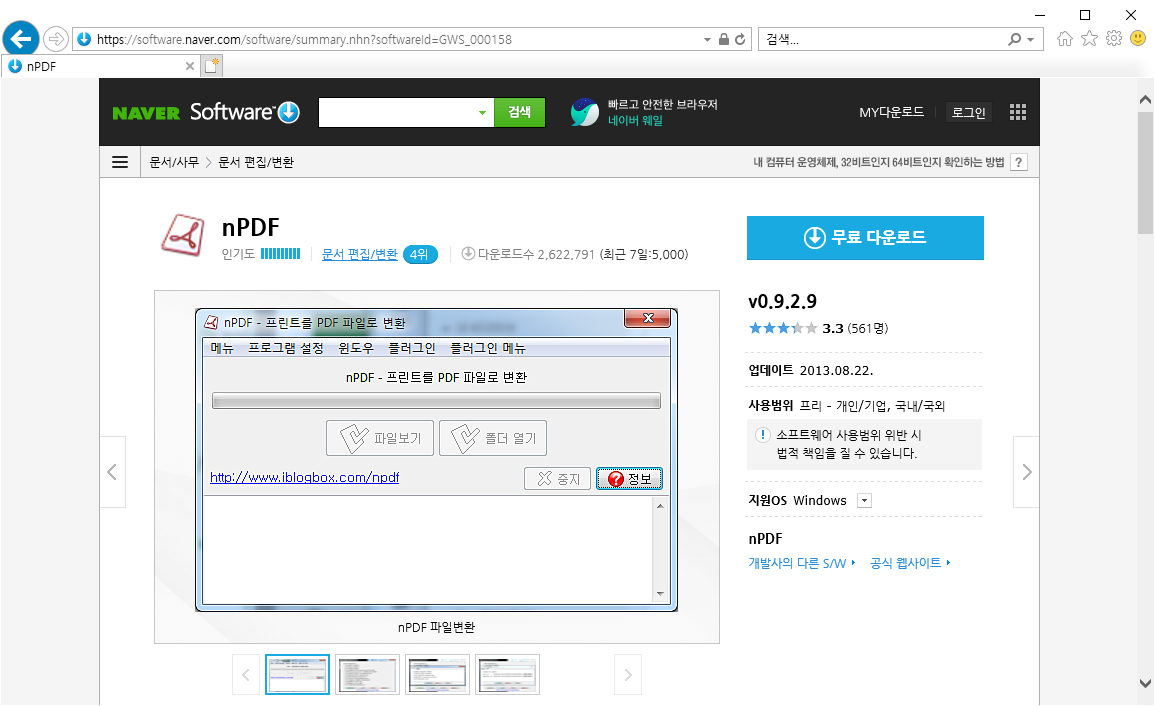1155x706 pixels.
Task: Click the magnifier icon in browser search box
Action: pos(1015,39)
